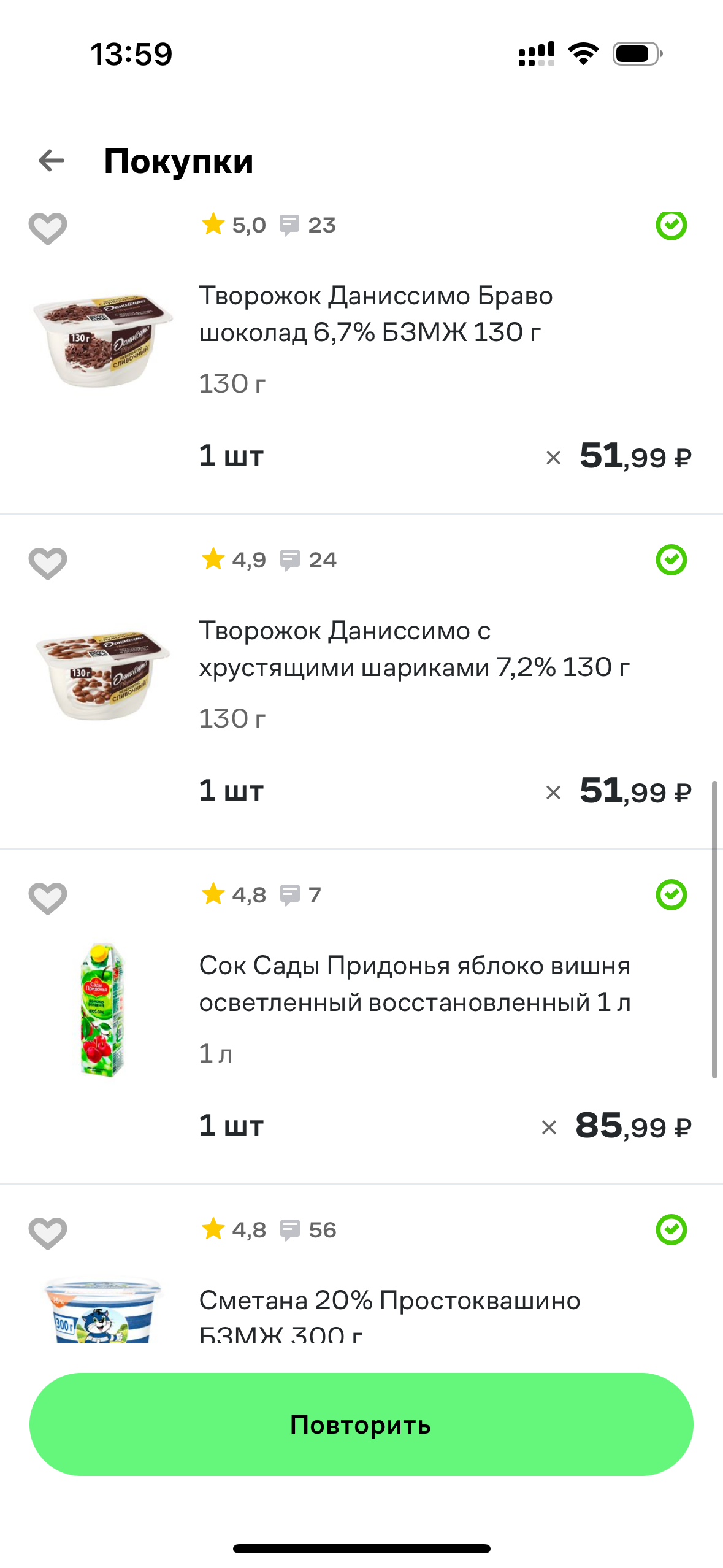
Task: Tap green checkmark on Даниссимо с шариками
Action: pos(671,559)
